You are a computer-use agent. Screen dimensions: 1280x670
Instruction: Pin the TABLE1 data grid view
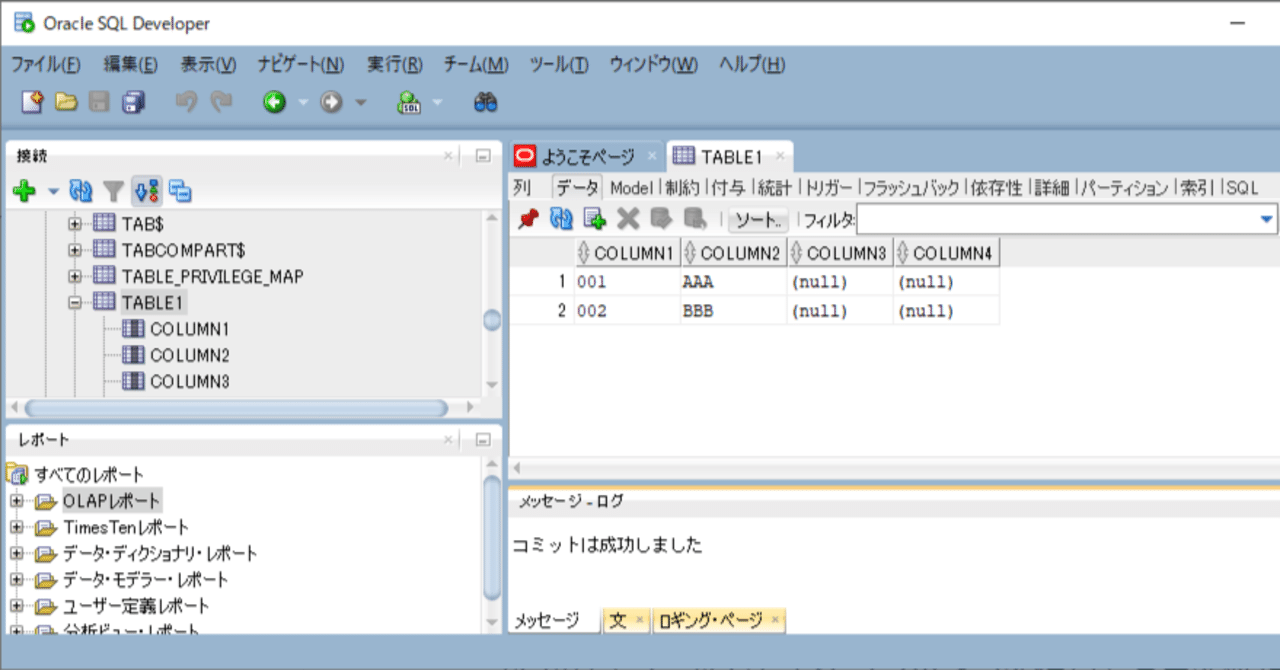point(527,220)
